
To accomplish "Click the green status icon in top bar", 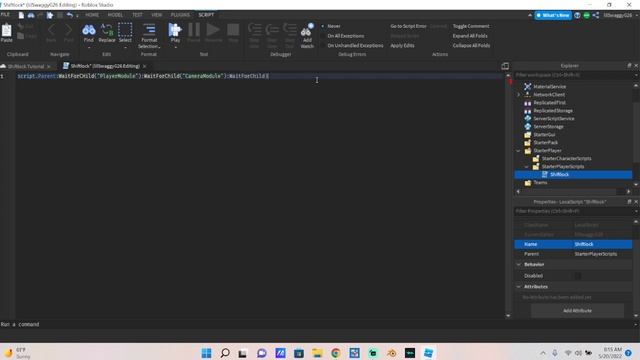I will (587, 15).
